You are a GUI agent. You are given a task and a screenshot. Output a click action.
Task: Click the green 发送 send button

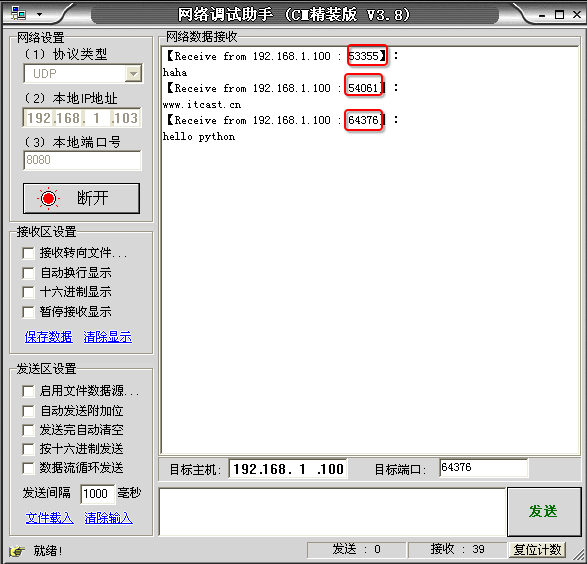tap(543, 512)
